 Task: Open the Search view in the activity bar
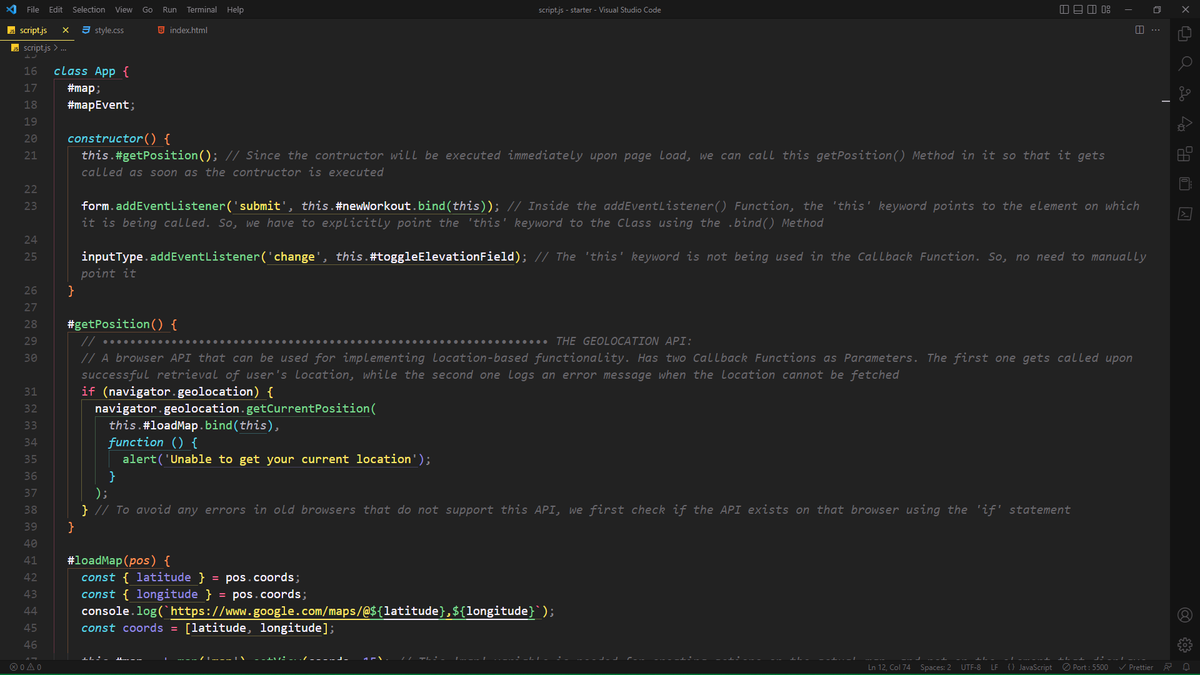coord(1185,63)
